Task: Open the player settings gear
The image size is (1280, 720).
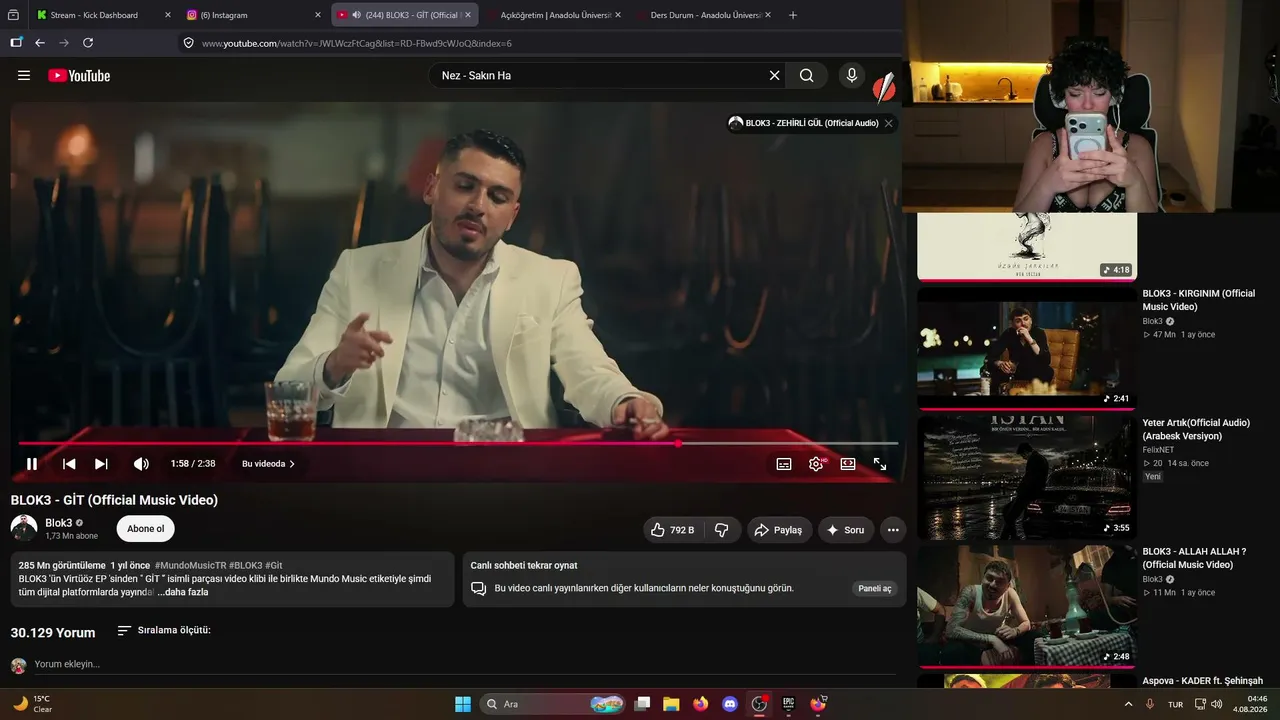Action: [816, 464]
